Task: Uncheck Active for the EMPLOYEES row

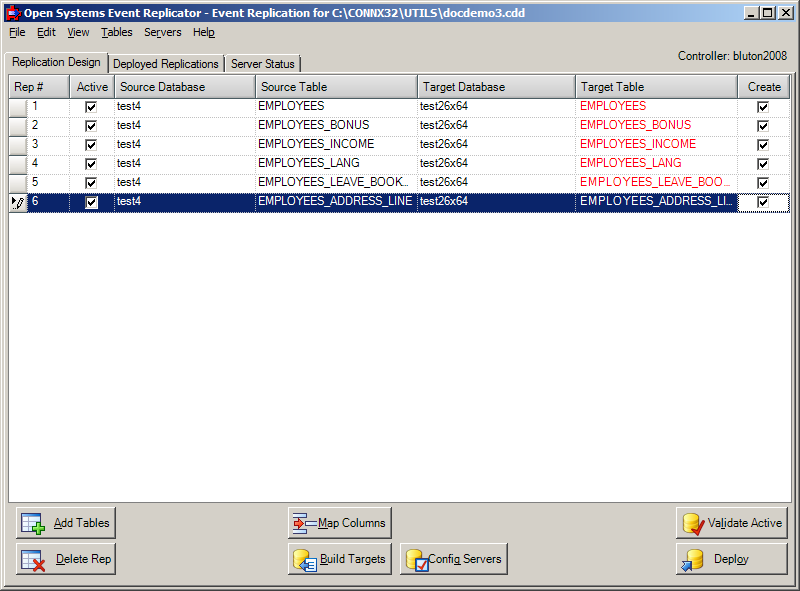Action: click(90, 106)
